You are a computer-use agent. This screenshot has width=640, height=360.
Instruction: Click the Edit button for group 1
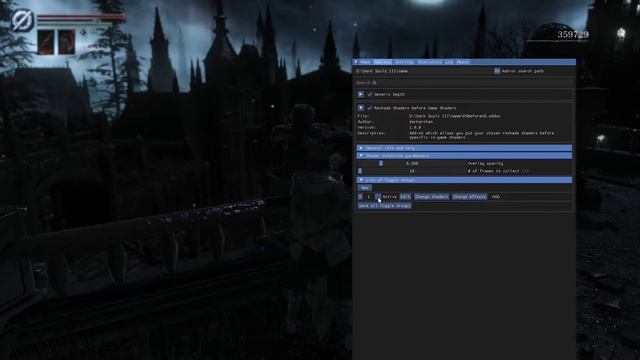coord(405,197)
